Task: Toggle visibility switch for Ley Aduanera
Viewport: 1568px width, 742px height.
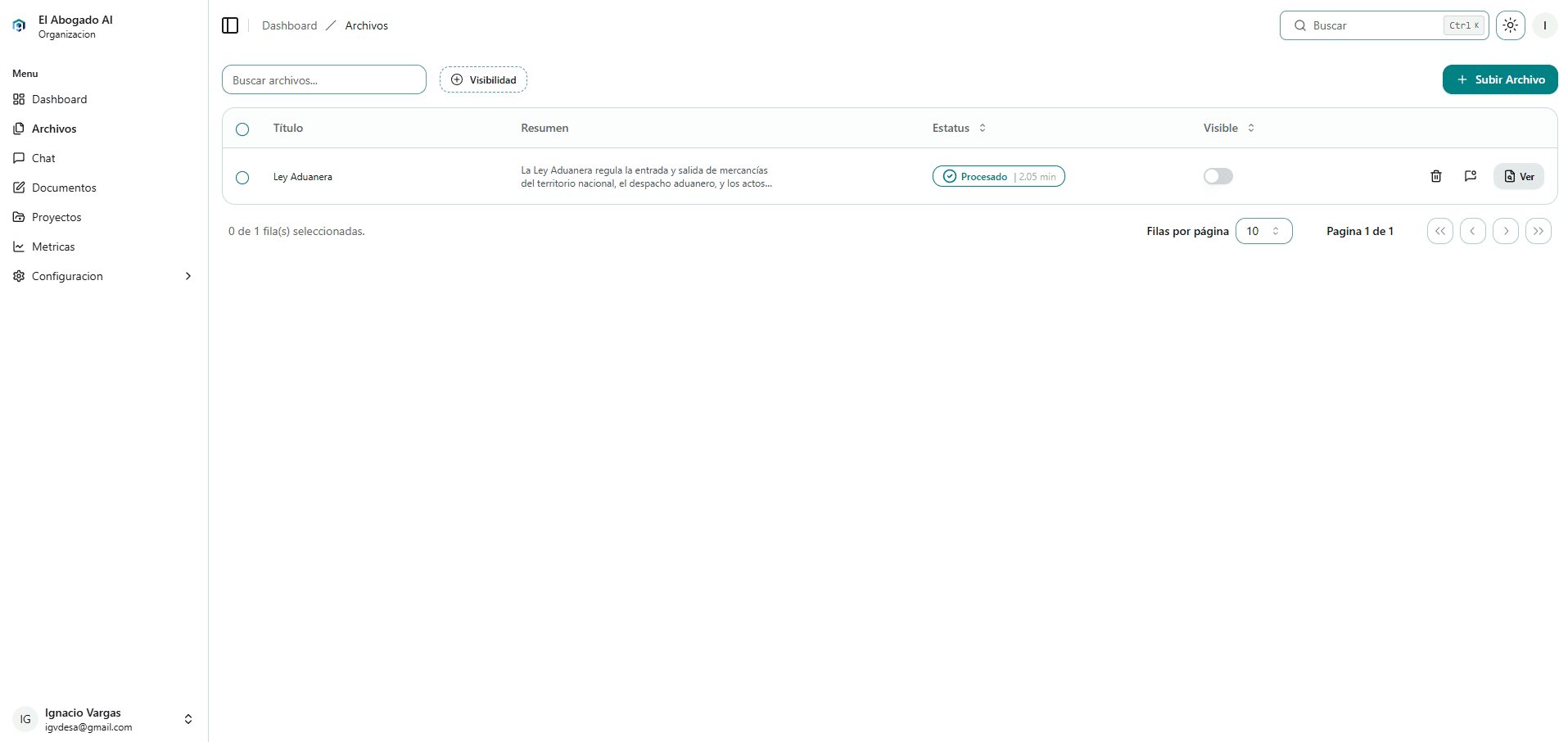Action: click(1218, 176)
